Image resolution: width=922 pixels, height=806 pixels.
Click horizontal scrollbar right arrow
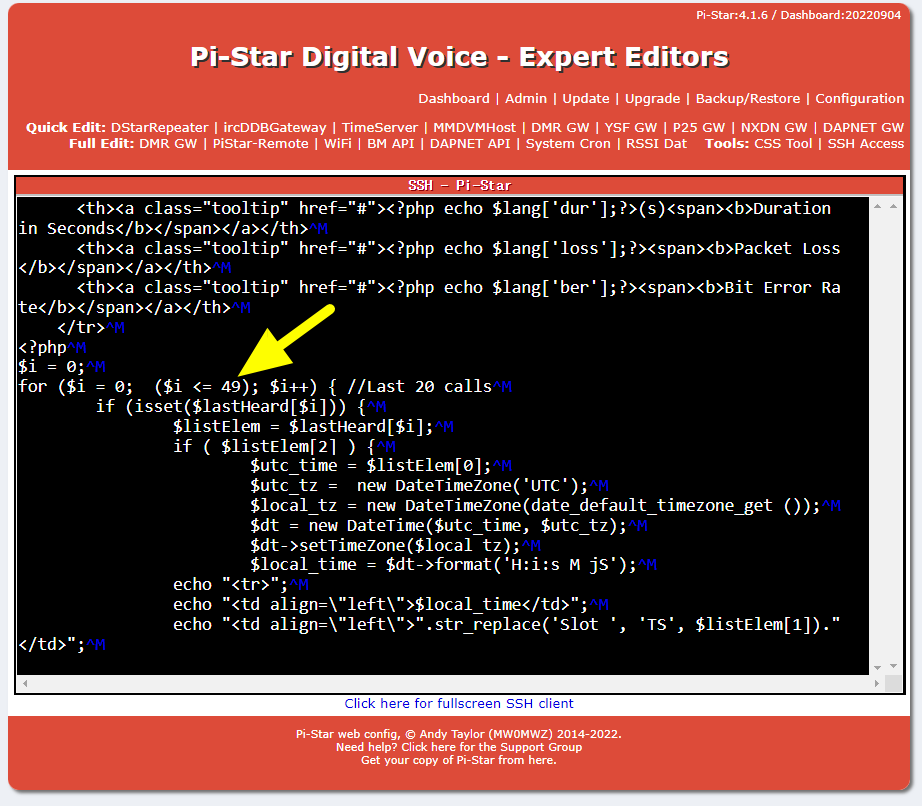[x=876, y=683]
